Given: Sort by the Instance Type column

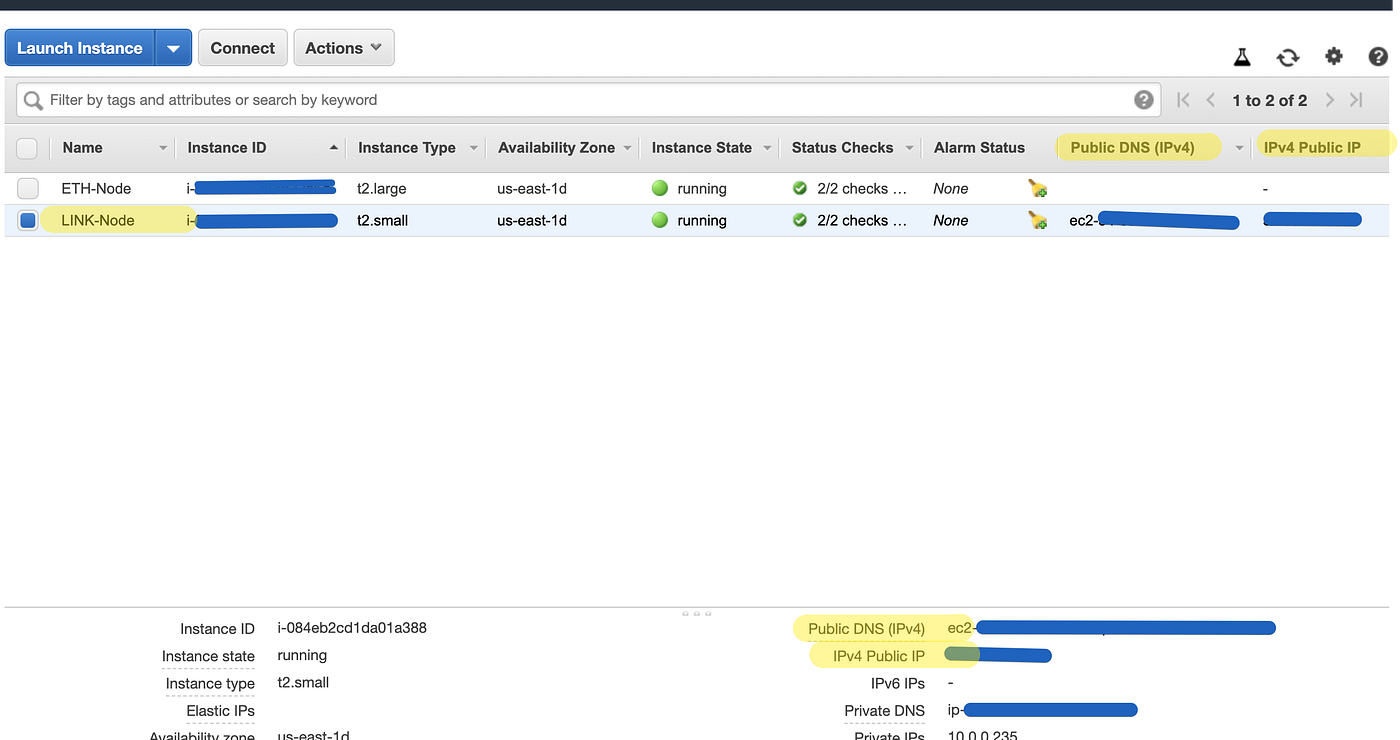Looking at the screenshot, I should pos(406,148).
